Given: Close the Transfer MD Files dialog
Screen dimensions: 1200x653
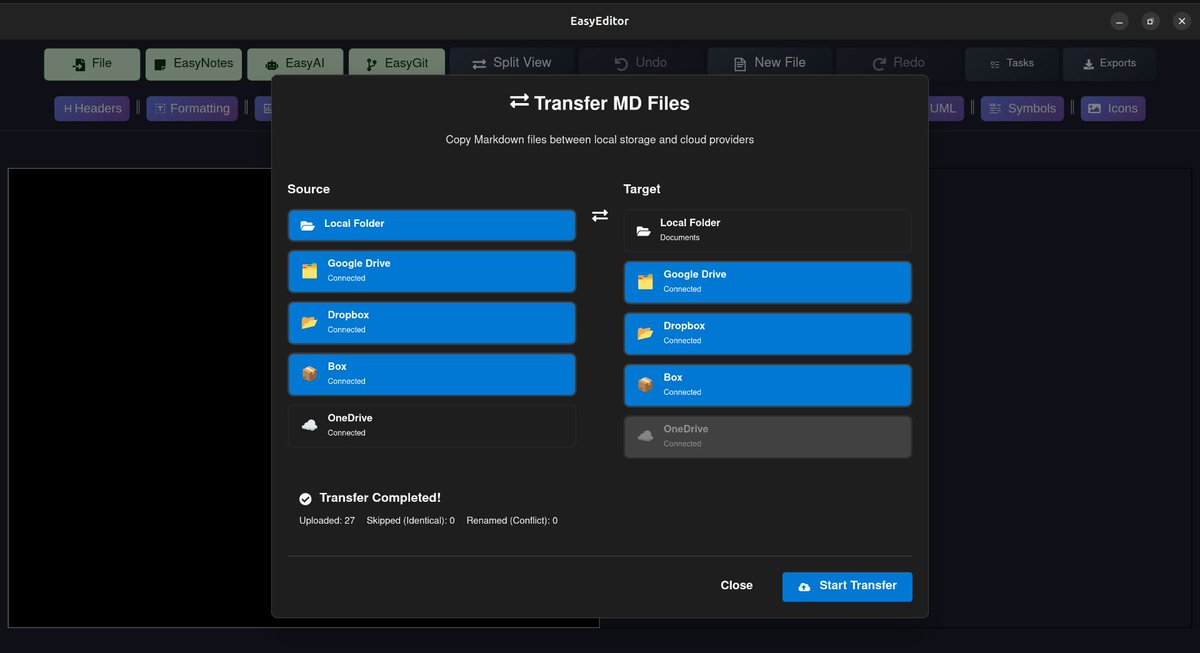Looking at the screenshot, I should [737, 586].
